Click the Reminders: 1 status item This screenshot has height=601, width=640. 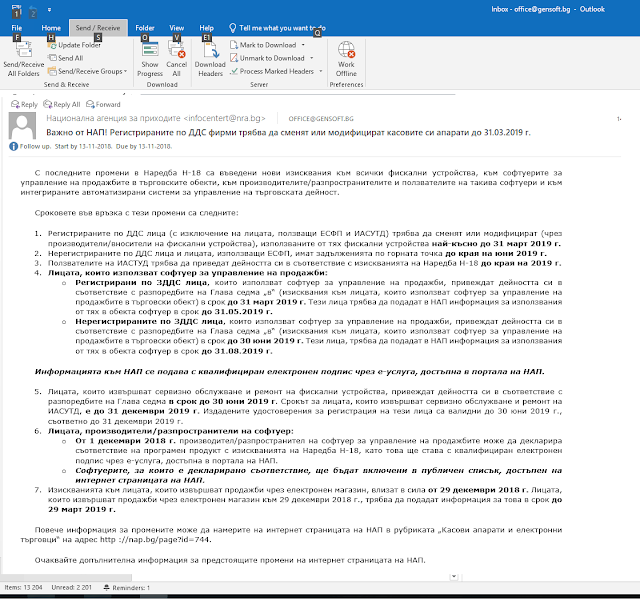pos(127,588)
